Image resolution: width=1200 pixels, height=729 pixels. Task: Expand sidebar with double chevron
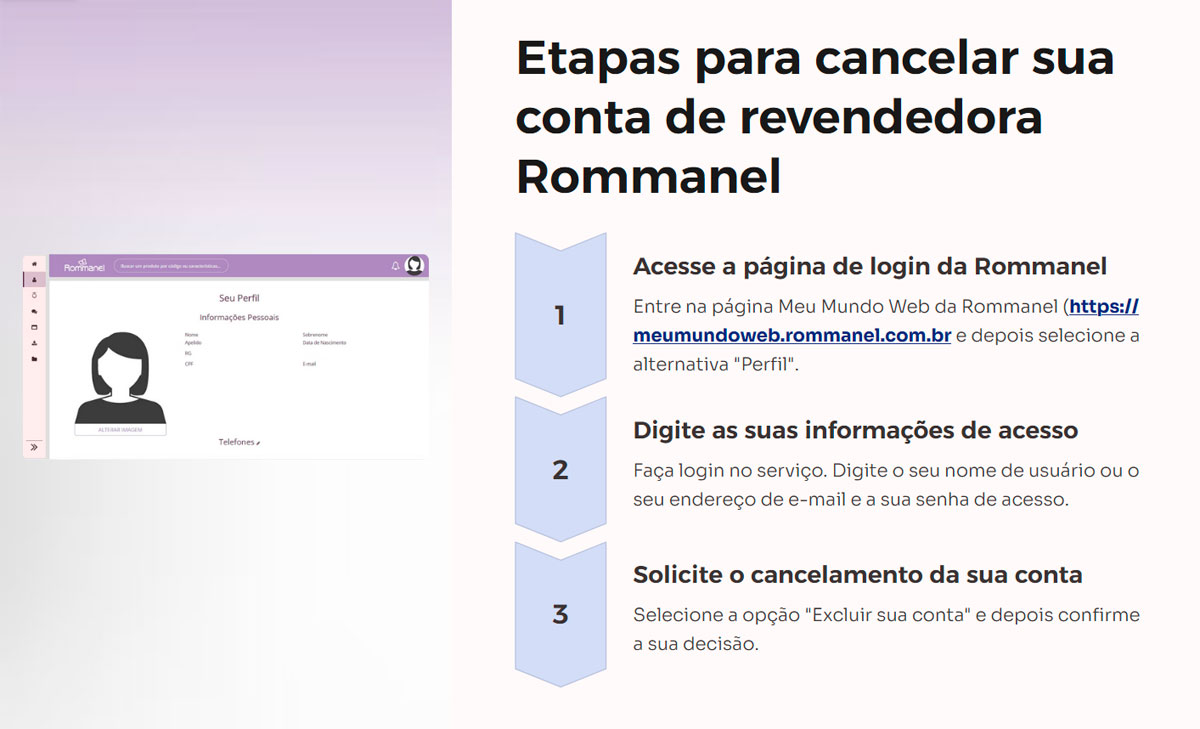[x=34, y=447]
